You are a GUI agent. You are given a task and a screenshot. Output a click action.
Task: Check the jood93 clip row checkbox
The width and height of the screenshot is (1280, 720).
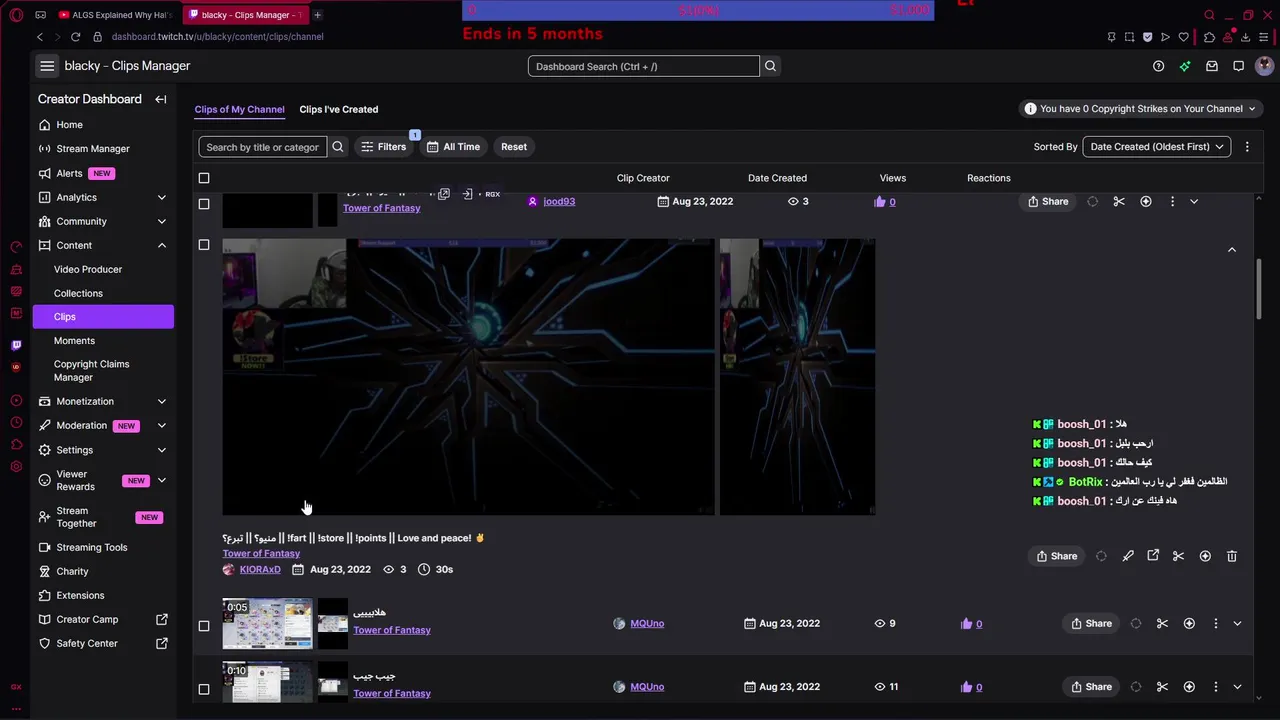point(204,203)
